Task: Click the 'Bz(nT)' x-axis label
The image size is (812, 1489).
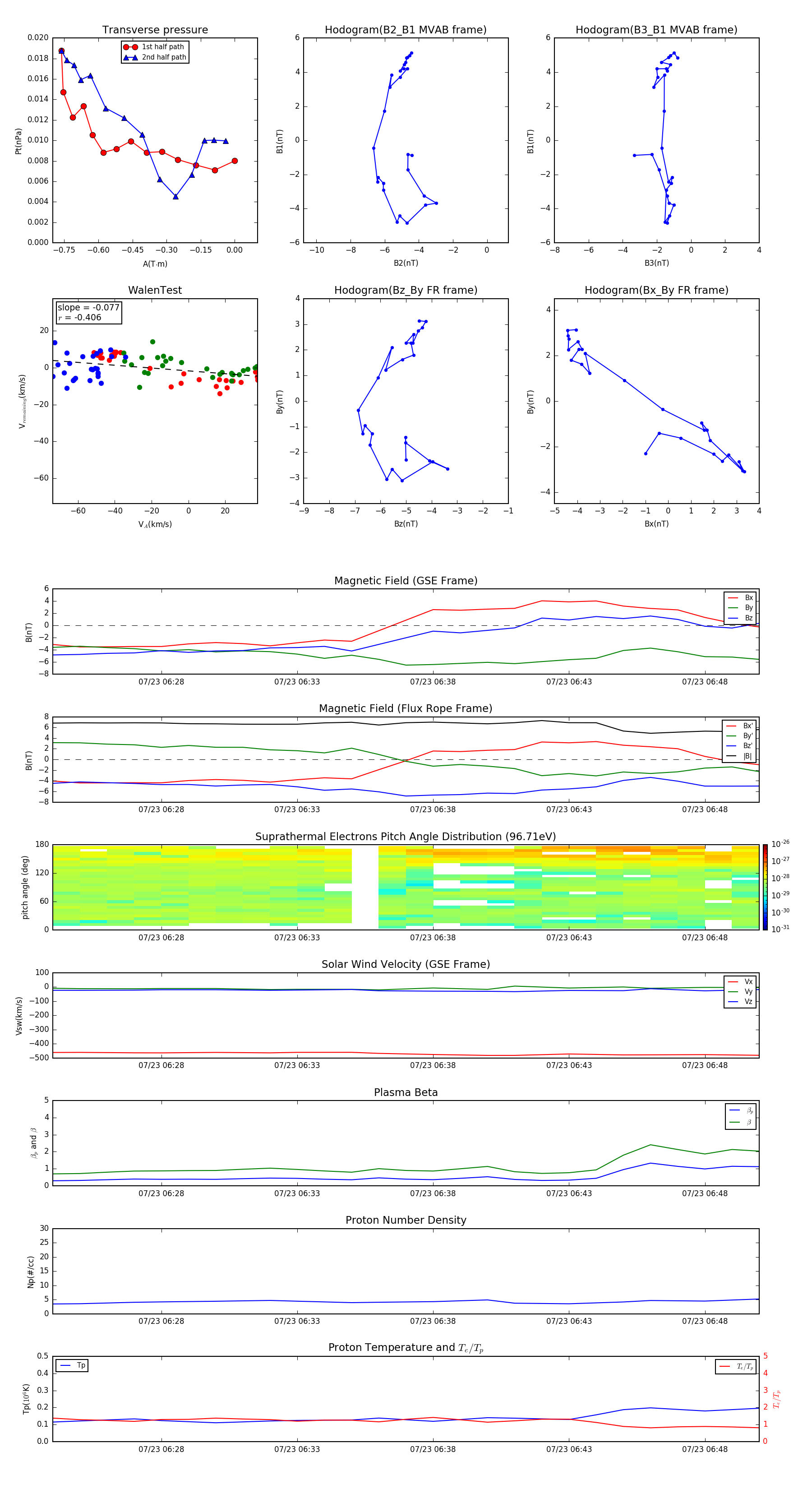Action: point(406,524)
